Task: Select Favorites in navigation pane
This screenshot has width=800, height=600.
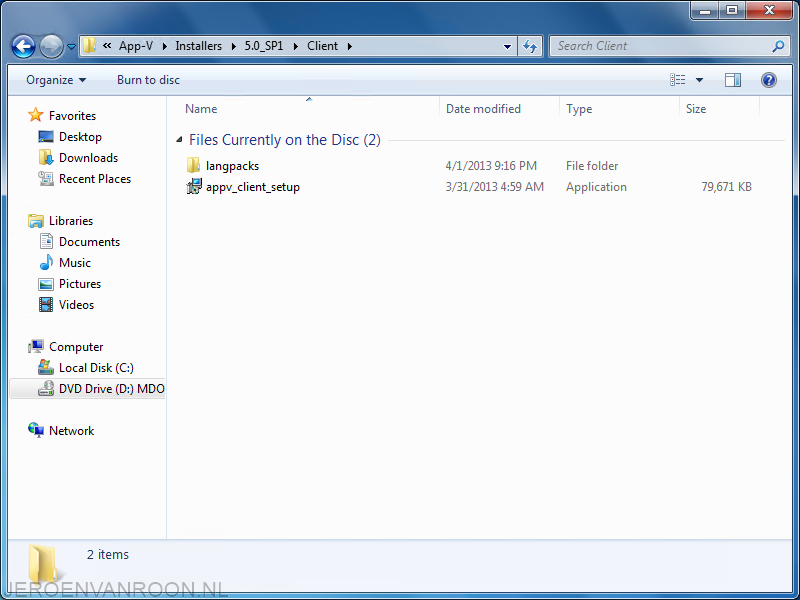Action: (x=72, y=116)
